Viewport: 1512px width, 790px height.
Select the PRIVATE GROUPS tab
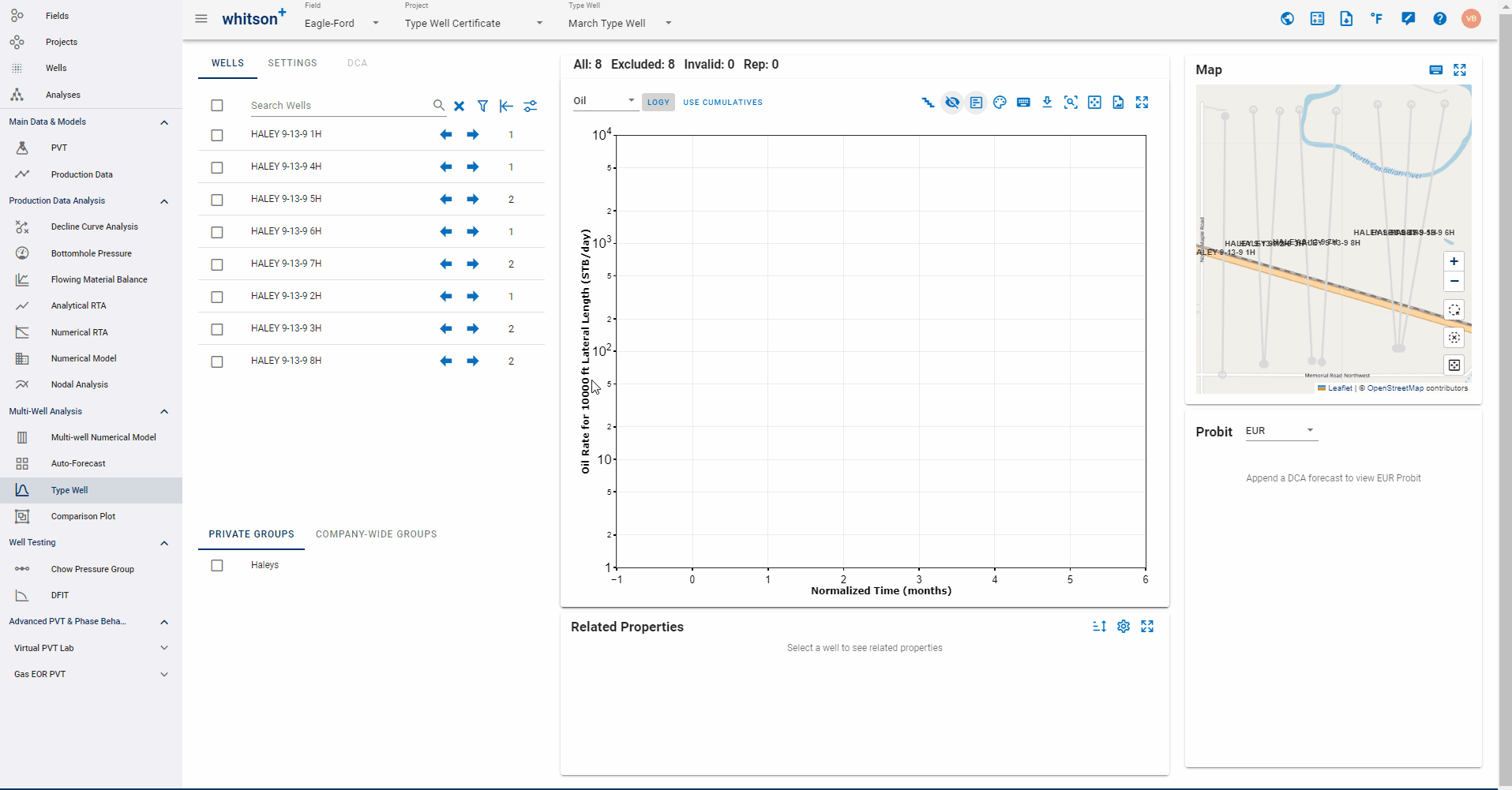[x=251, y=534]
